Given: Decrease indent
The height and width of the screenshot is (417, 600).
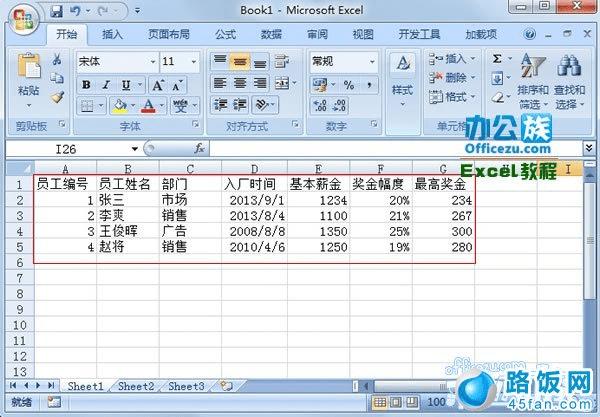Looking at the screenshot, I should tap(220, 105).
